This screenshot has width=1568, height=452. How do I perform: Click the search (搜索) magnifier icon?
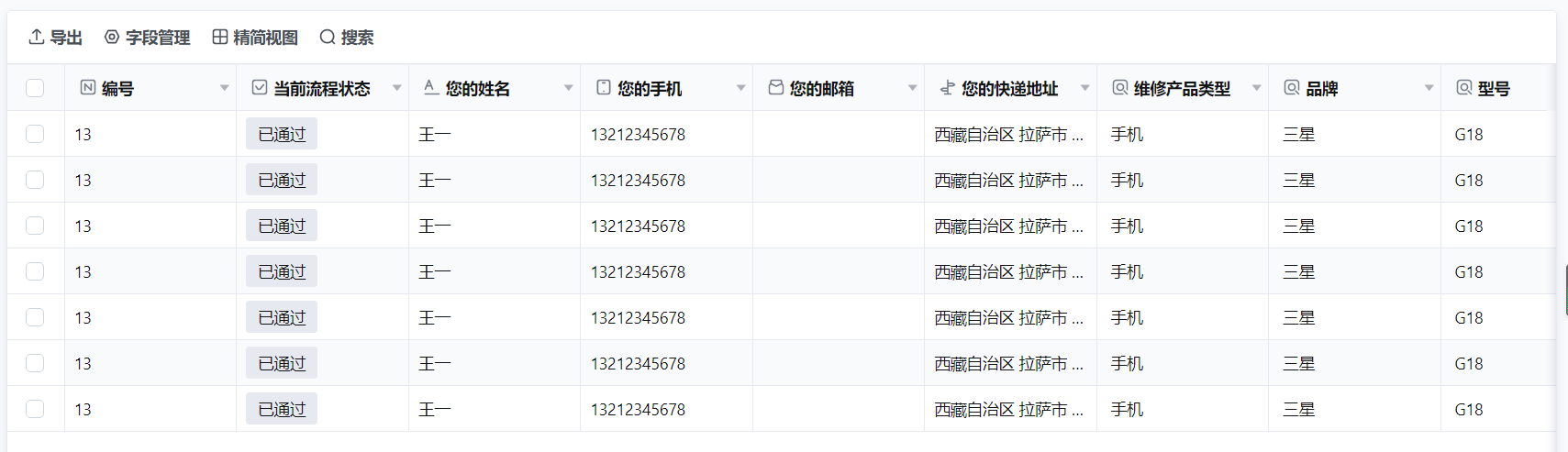328,37
